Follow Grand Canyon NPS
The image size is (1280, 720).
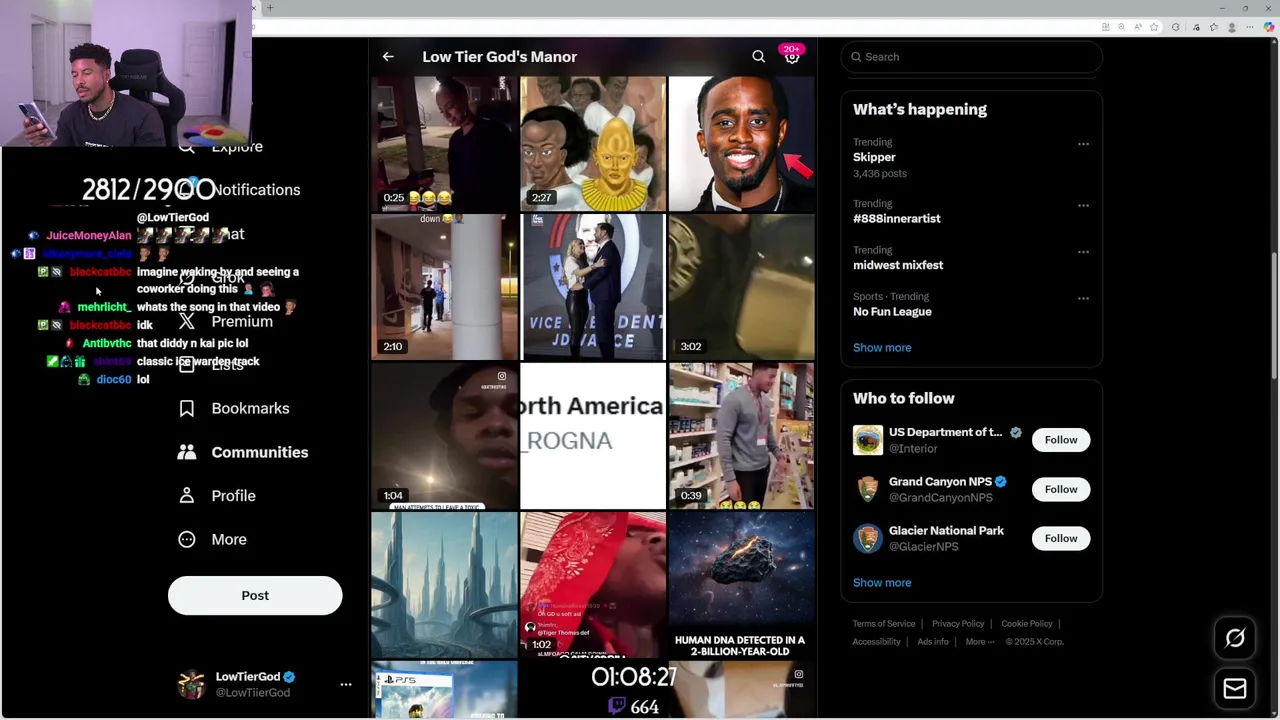[1061, 489]
